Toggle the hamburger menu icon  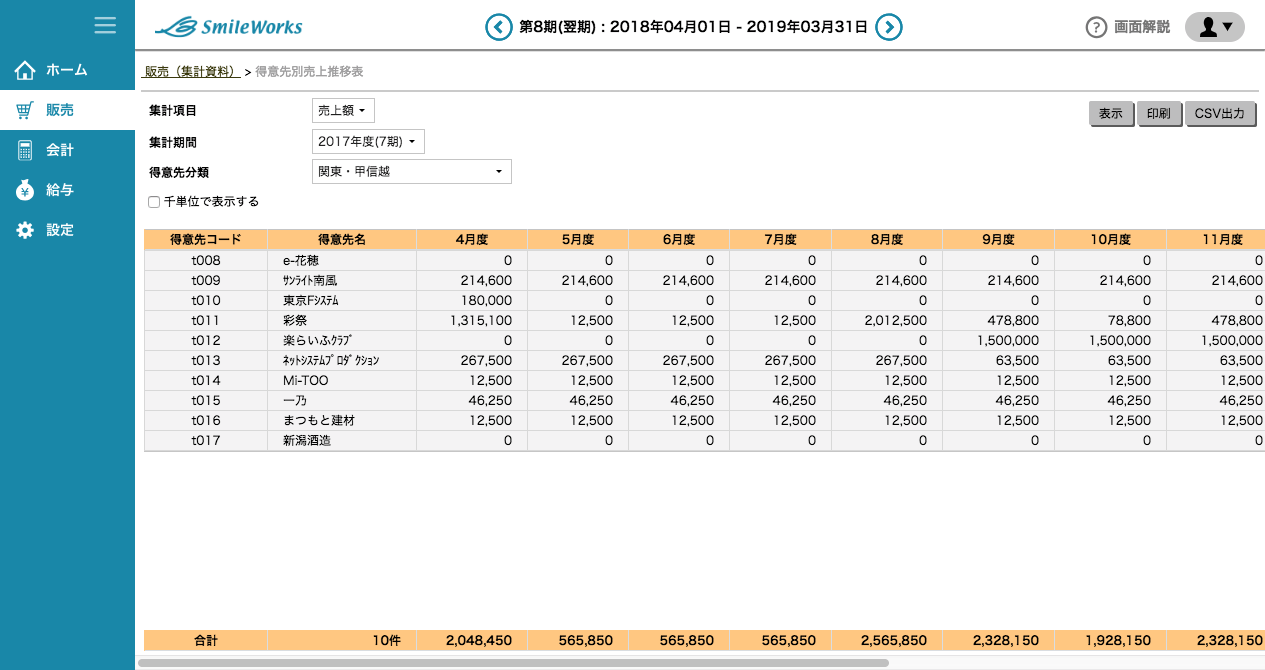105,25
